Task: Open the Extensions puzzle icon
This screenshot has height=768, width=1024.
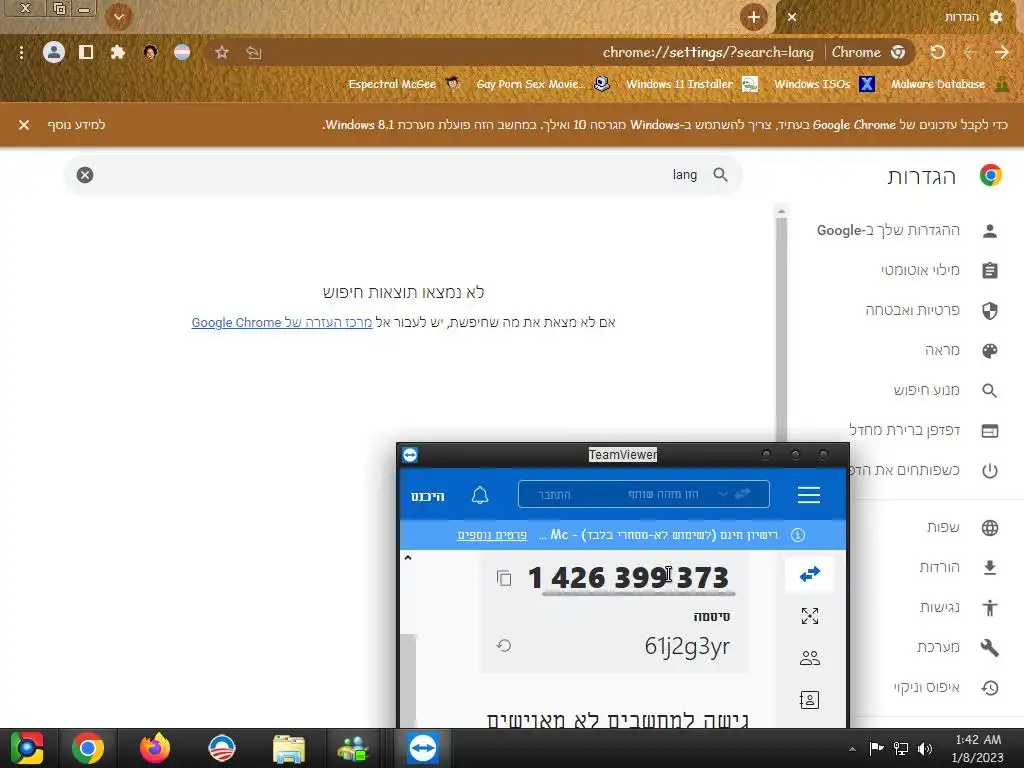Action: pyautogui.click(x=118, y=52)
